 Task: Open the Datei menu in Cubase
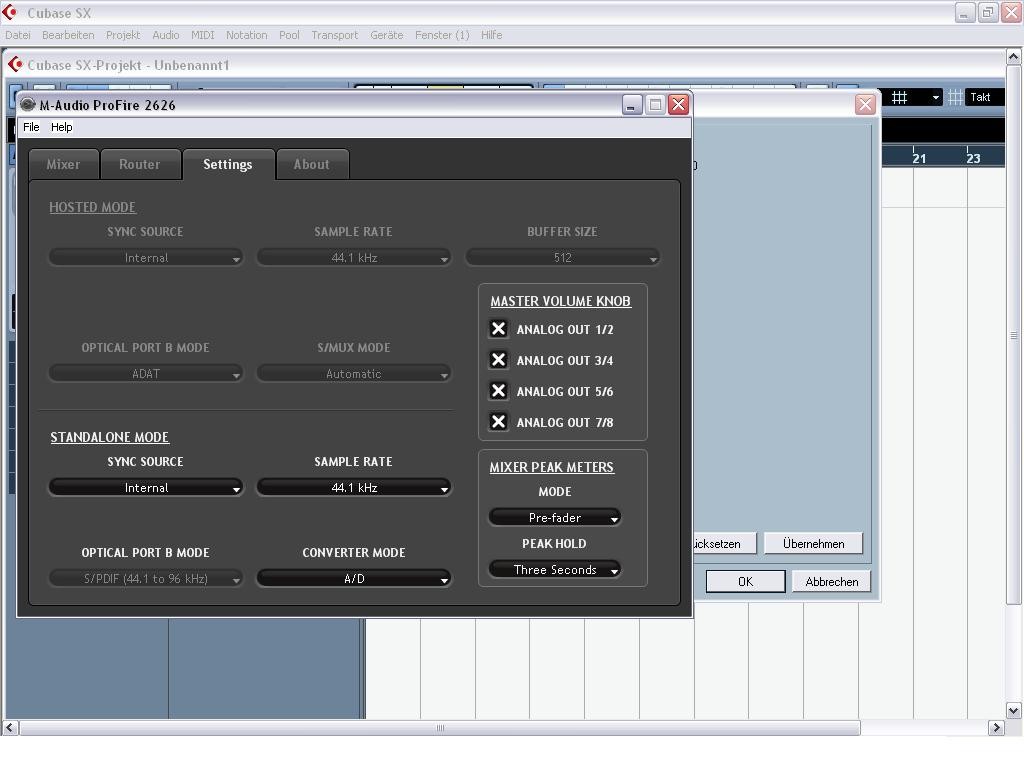pos(18,35)
